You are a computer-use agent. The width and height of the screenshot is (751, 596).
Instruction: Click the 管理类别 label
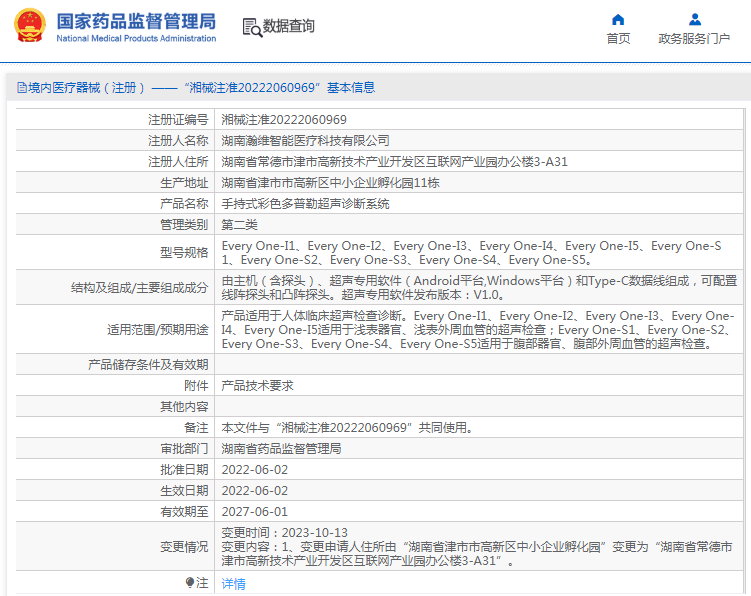(184, 225)
